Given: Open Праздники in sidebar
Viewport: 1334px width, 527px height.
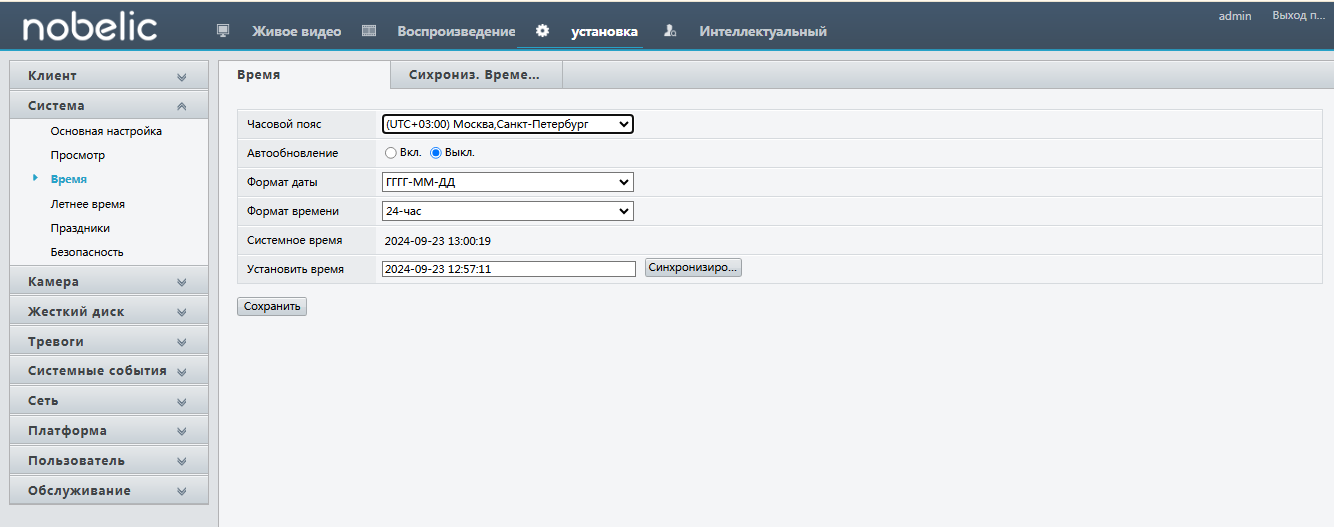Looking at the screenshot, I should [80, 228].
